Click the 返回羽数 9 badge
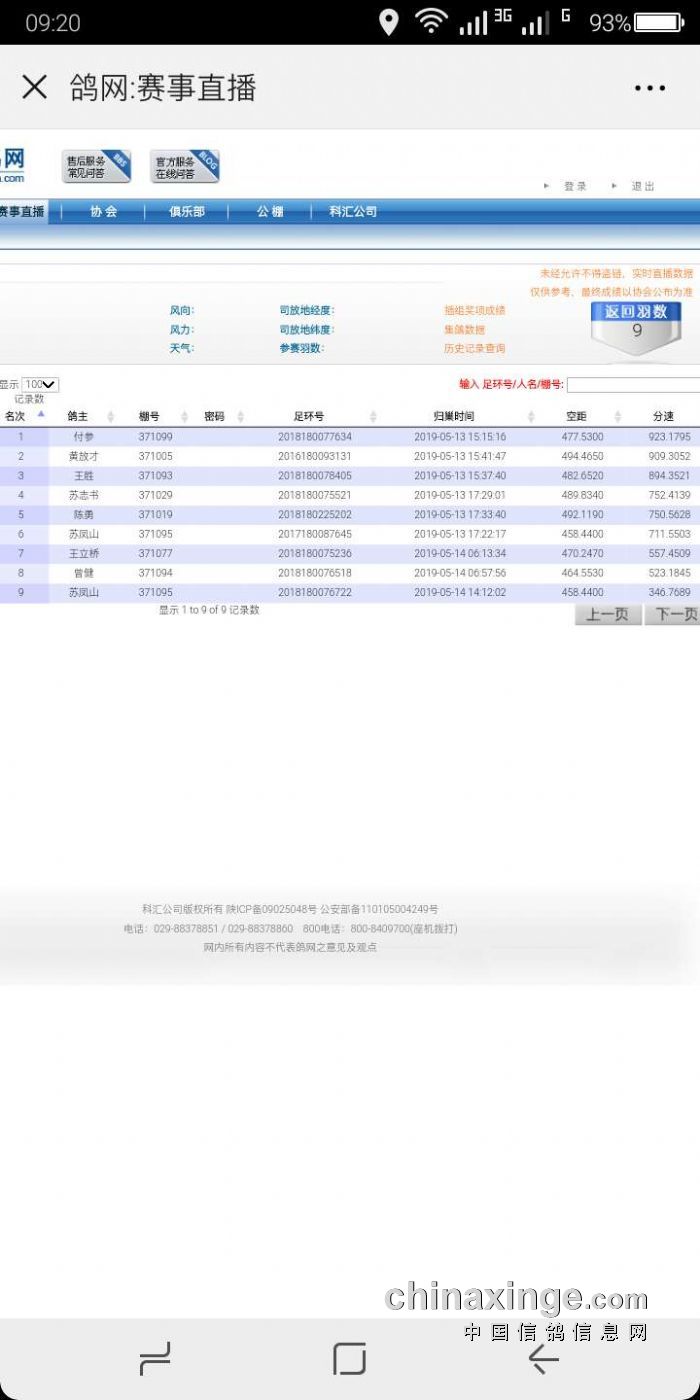The height and width of the screenshot is (1400, 700). coord(637,329)
